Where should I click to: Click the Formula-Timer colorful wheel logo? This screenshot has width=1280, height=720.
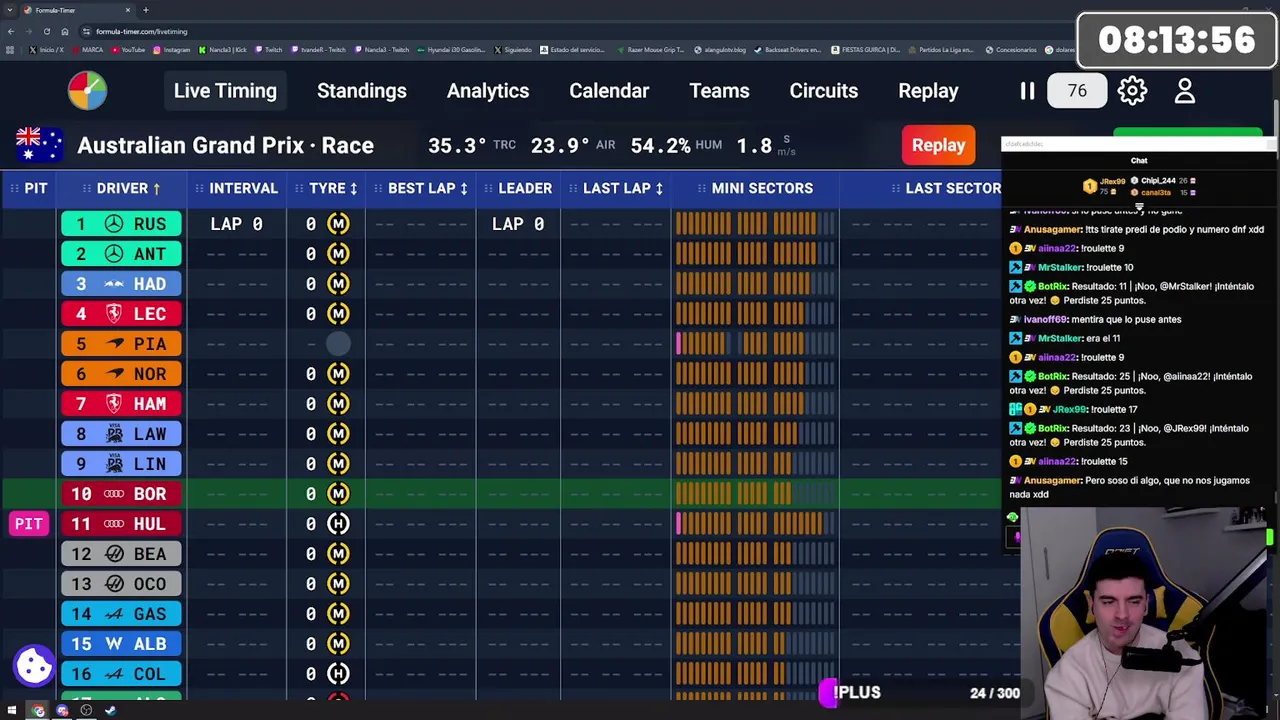[x=88, y=91]
